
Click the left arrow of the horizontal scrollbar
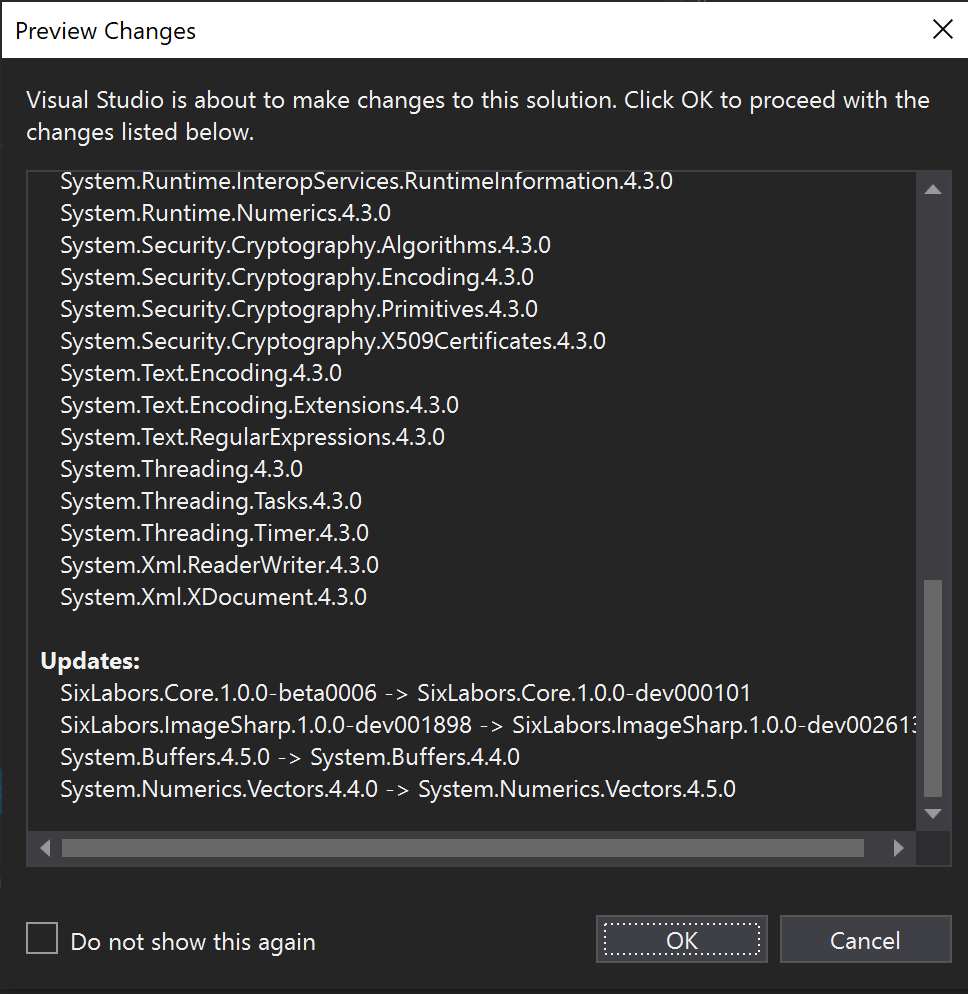(x=45, y=847)
